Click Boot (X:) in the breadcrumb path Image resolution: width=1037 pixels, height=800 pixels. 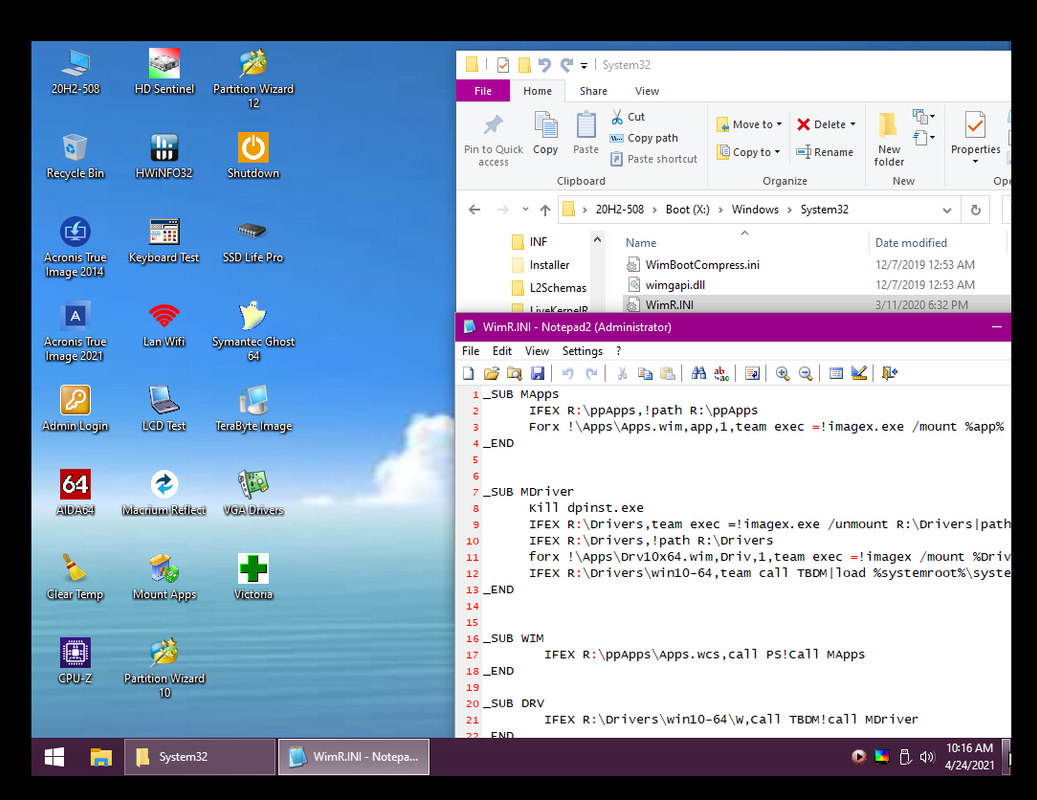(687, 210)
